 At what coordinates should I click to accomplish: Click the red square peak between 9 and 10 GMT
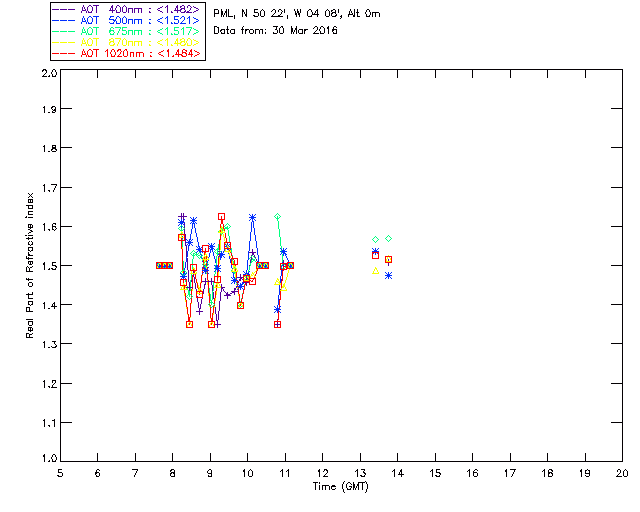[x=221, y=217]
